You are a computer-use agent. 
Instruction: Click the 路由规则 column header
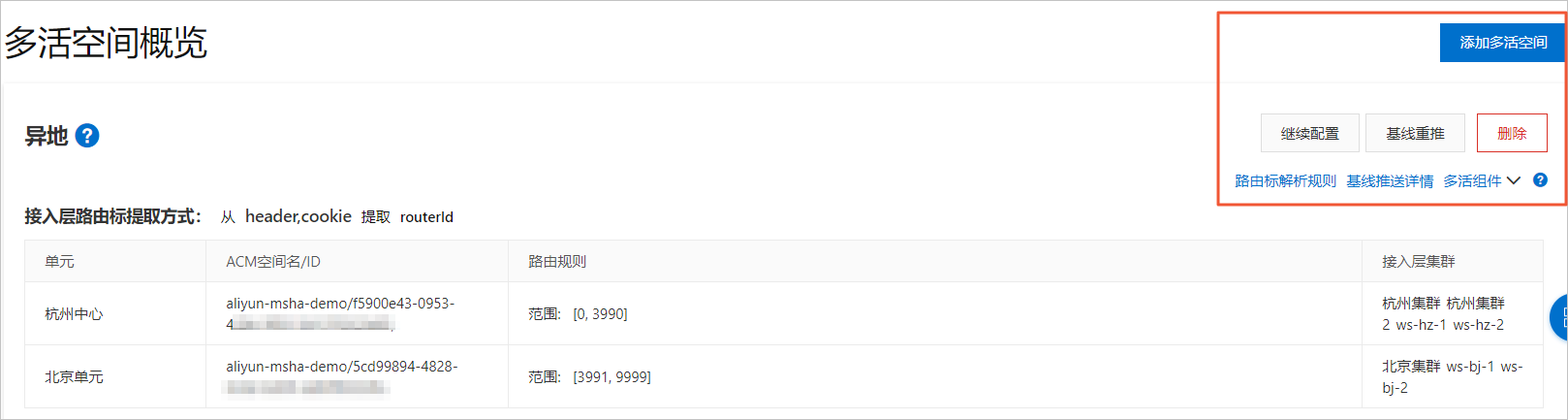tap(557, 261)
